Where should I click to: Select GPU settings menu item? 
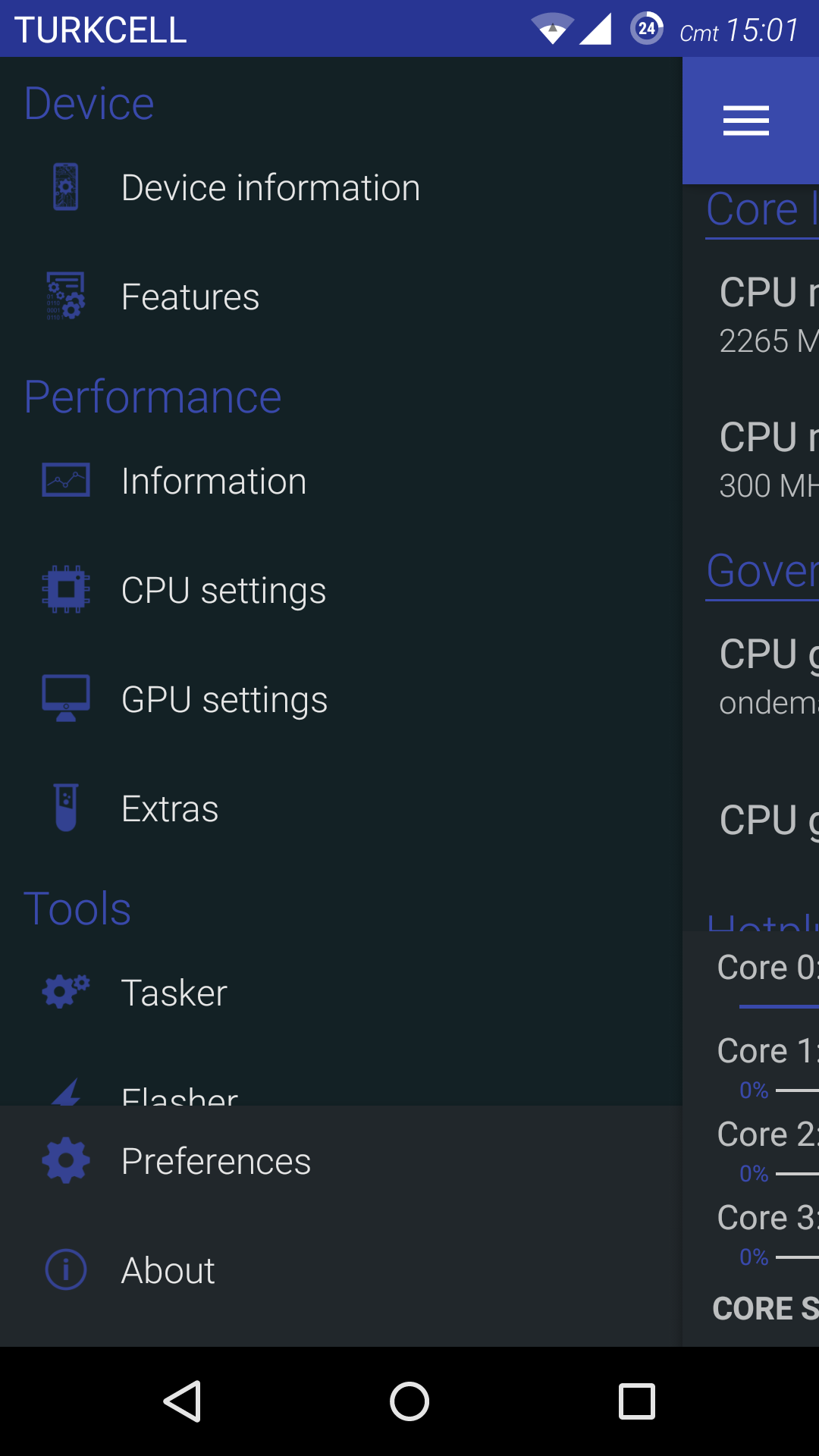click(x=341, y=699)
